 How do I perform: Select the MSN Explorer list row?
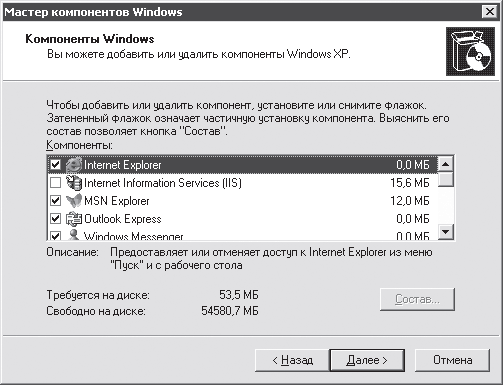point(242,201)
